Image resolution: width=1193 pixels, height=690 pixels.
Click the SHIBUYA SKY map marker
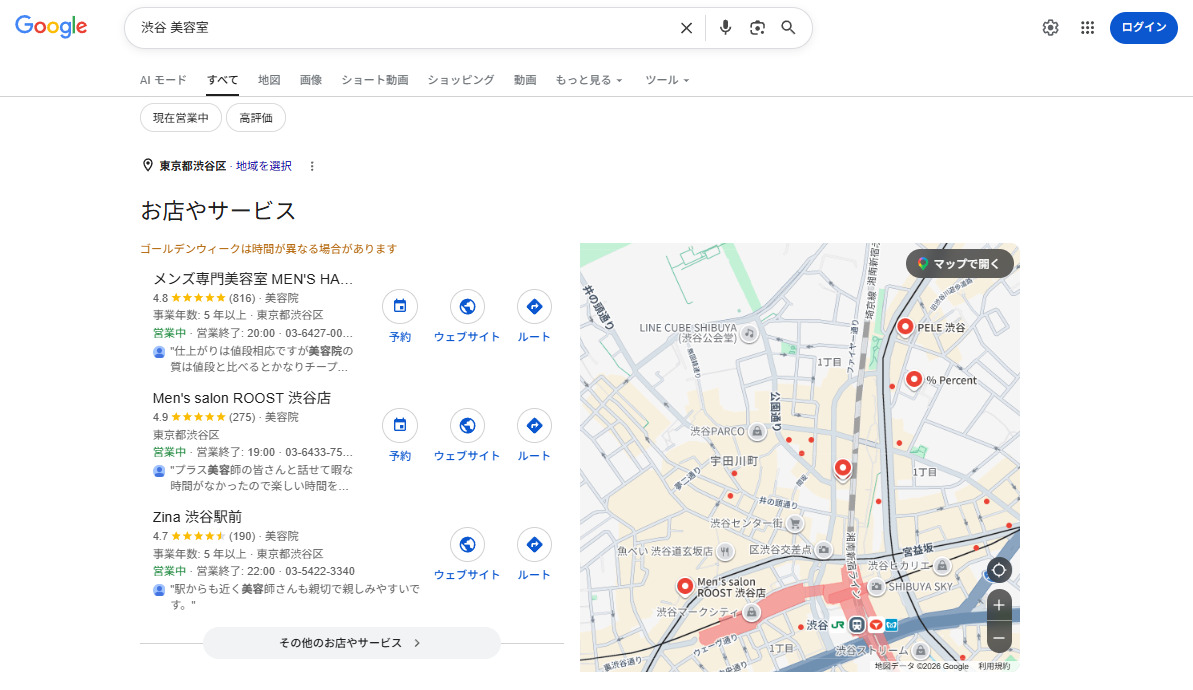coord(876,587)
